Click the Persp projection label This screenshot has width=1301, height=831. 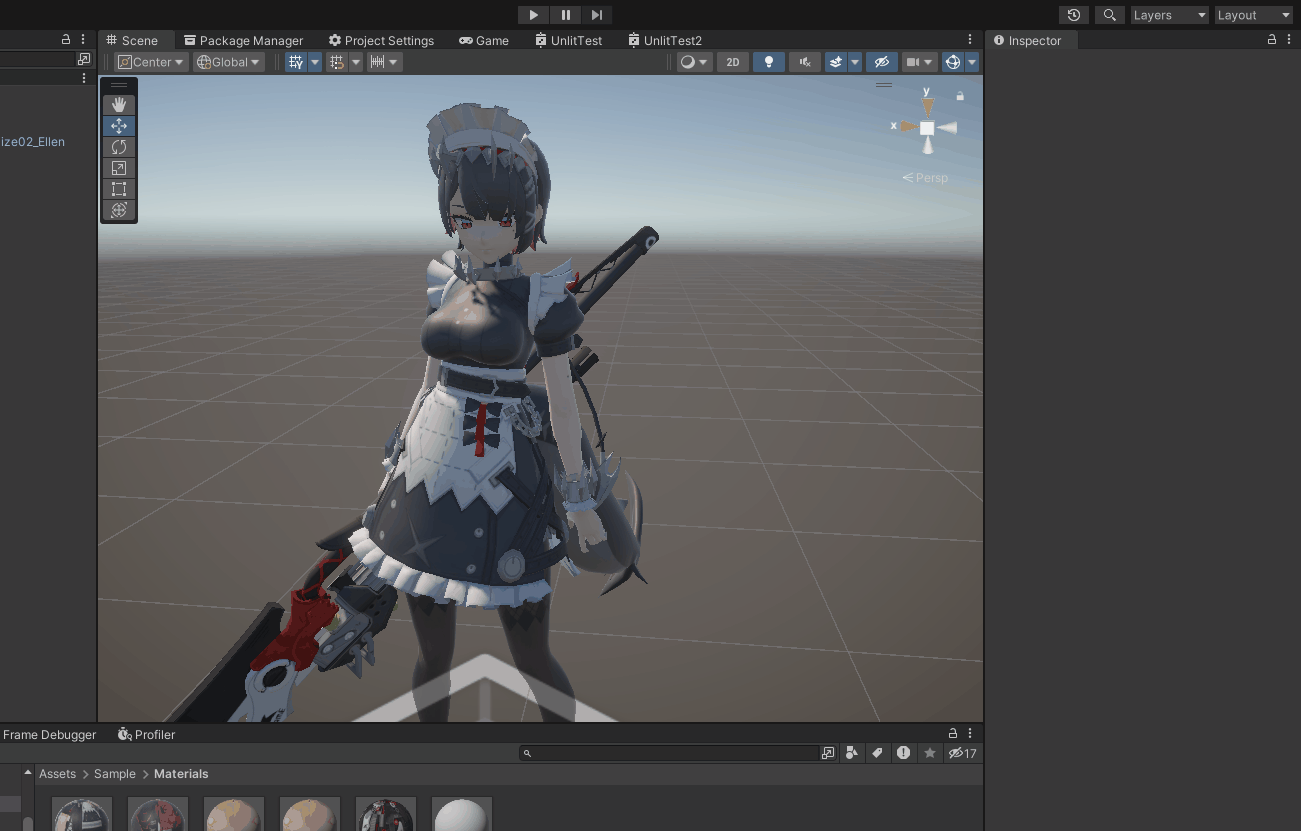925,178
